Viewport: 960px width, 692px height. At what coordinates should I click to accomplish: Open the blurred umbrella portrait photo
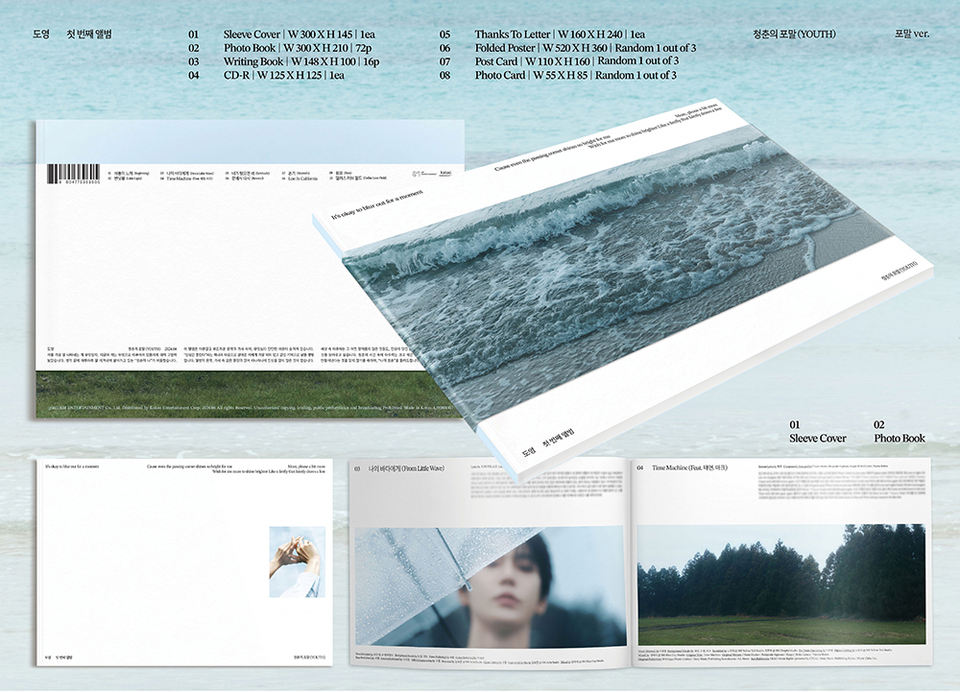[490, 587]
